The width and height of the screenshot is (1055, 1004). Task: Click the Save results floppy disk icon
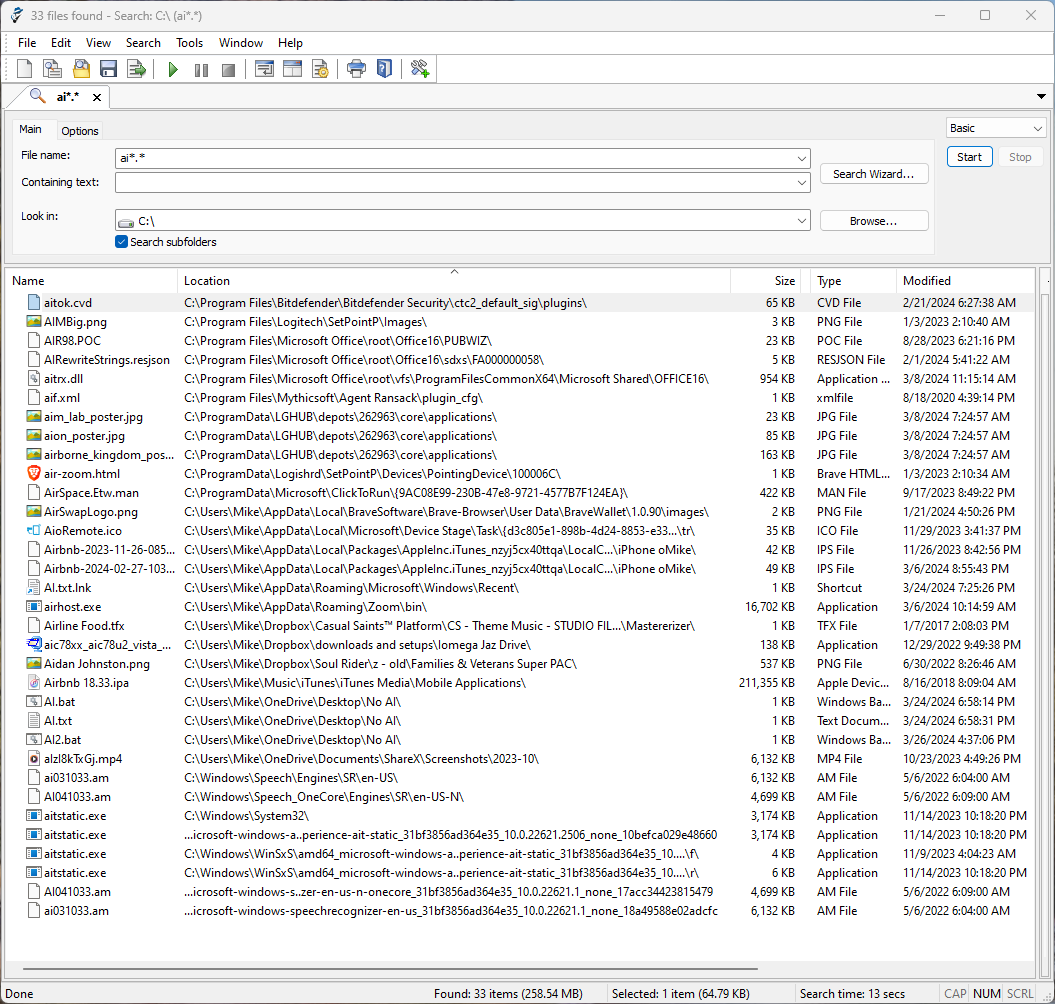tap(109, 69)
